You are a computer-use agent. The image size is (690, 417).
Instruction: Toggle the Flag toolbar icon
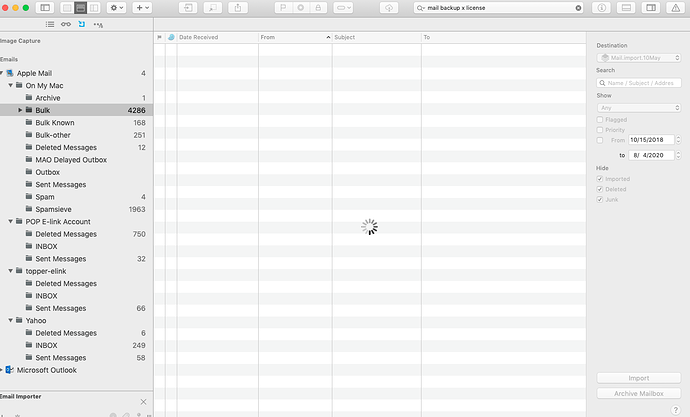point(283,7)
